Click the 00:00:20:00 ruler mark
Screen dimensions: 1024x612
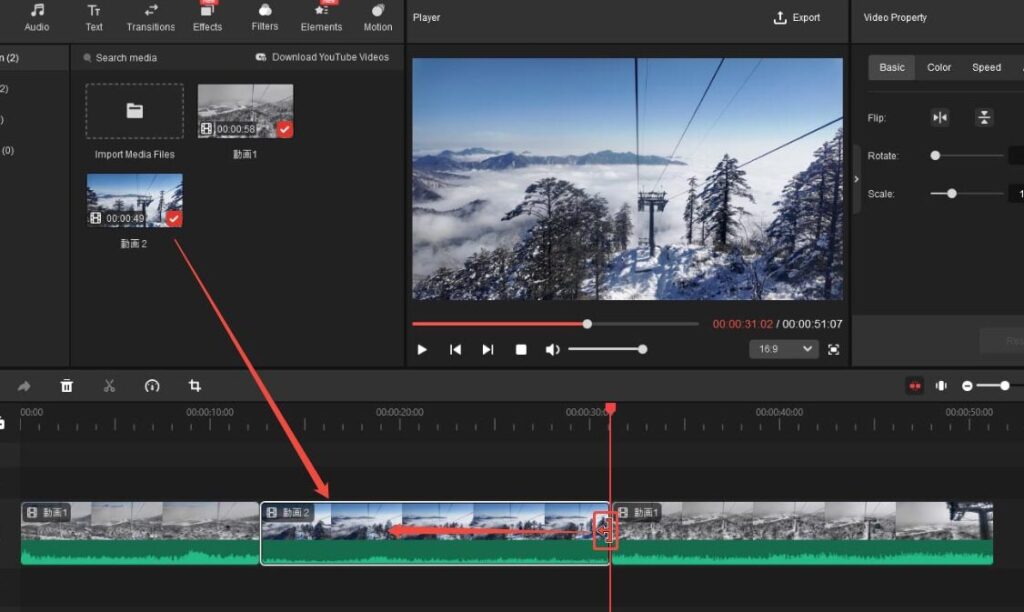click(399, 412)
